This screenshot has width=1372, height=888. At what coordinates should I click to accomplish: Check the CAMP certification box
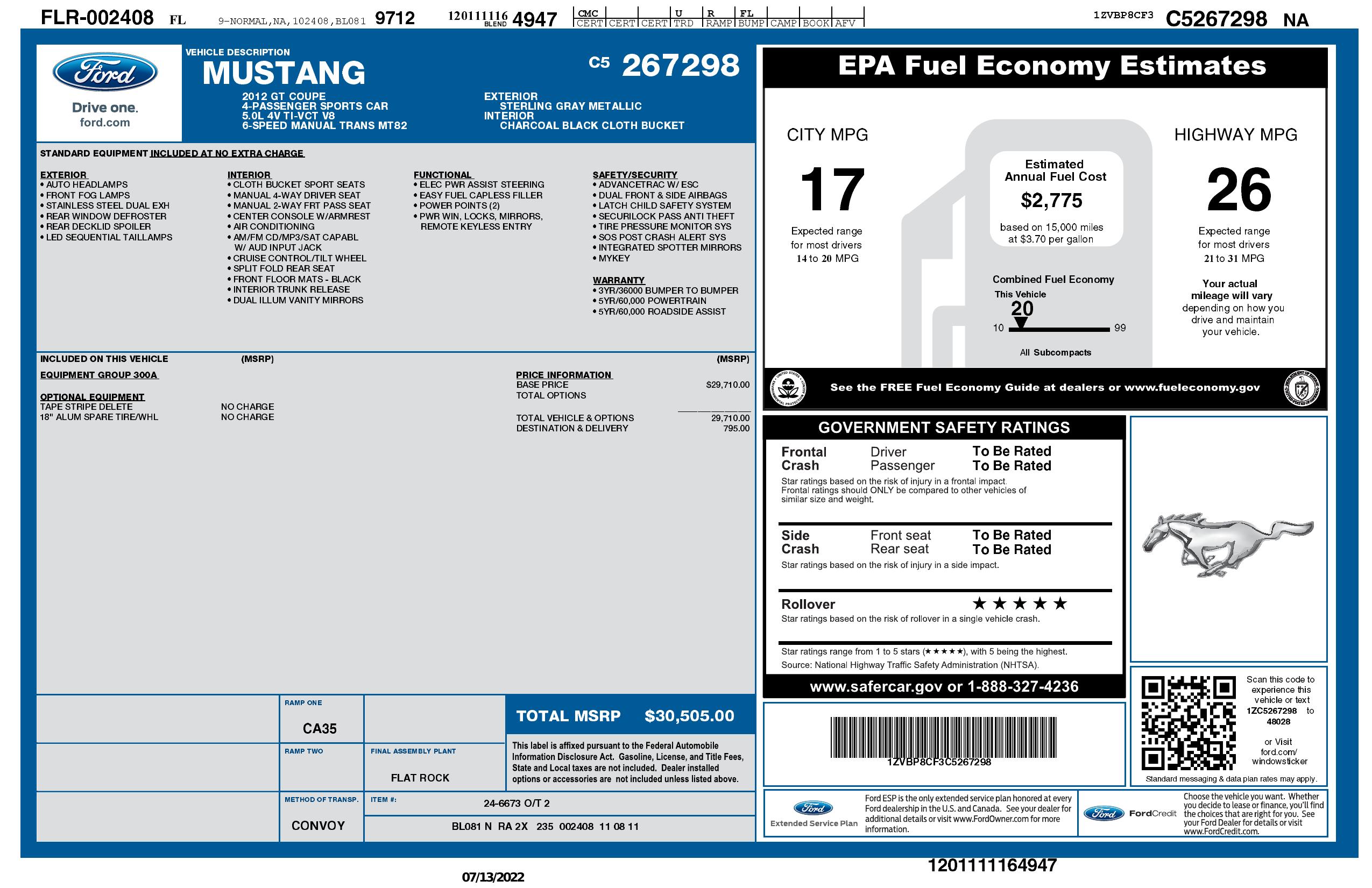click(x=783, y=13)
